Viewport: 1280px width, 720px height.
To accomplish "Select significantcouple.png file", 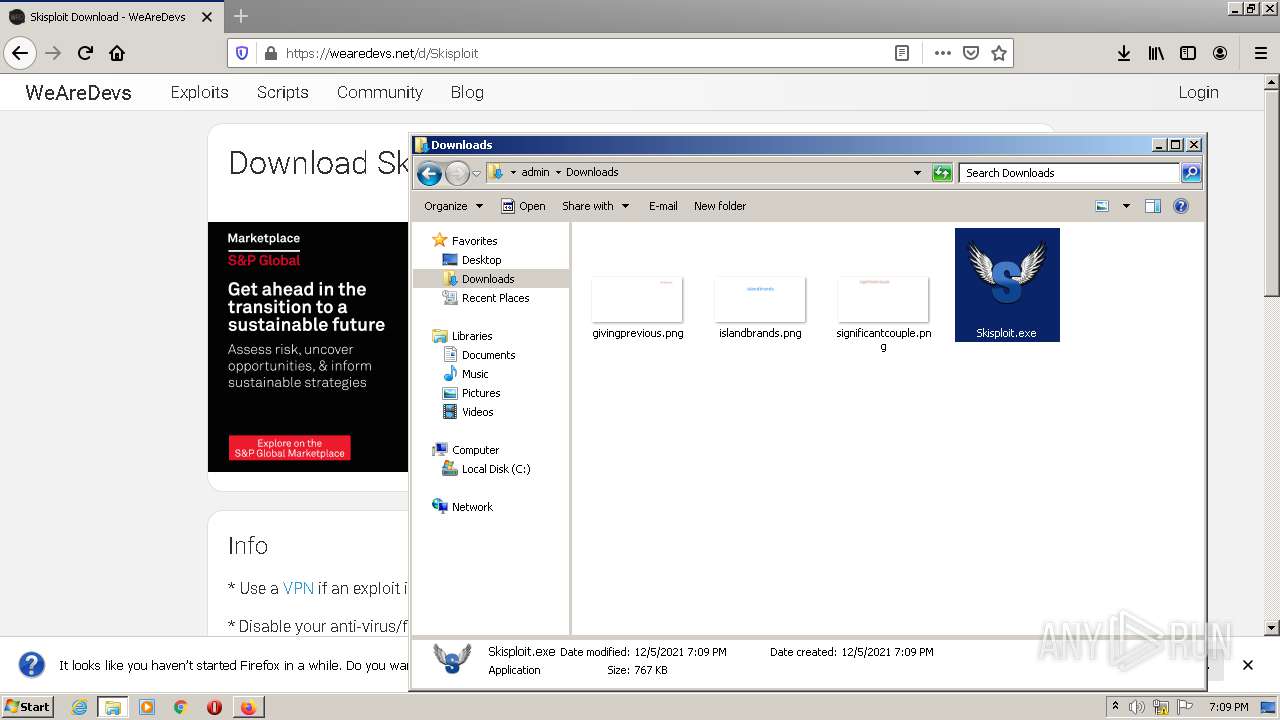I will pyautogui.click(x=883, y=315).
